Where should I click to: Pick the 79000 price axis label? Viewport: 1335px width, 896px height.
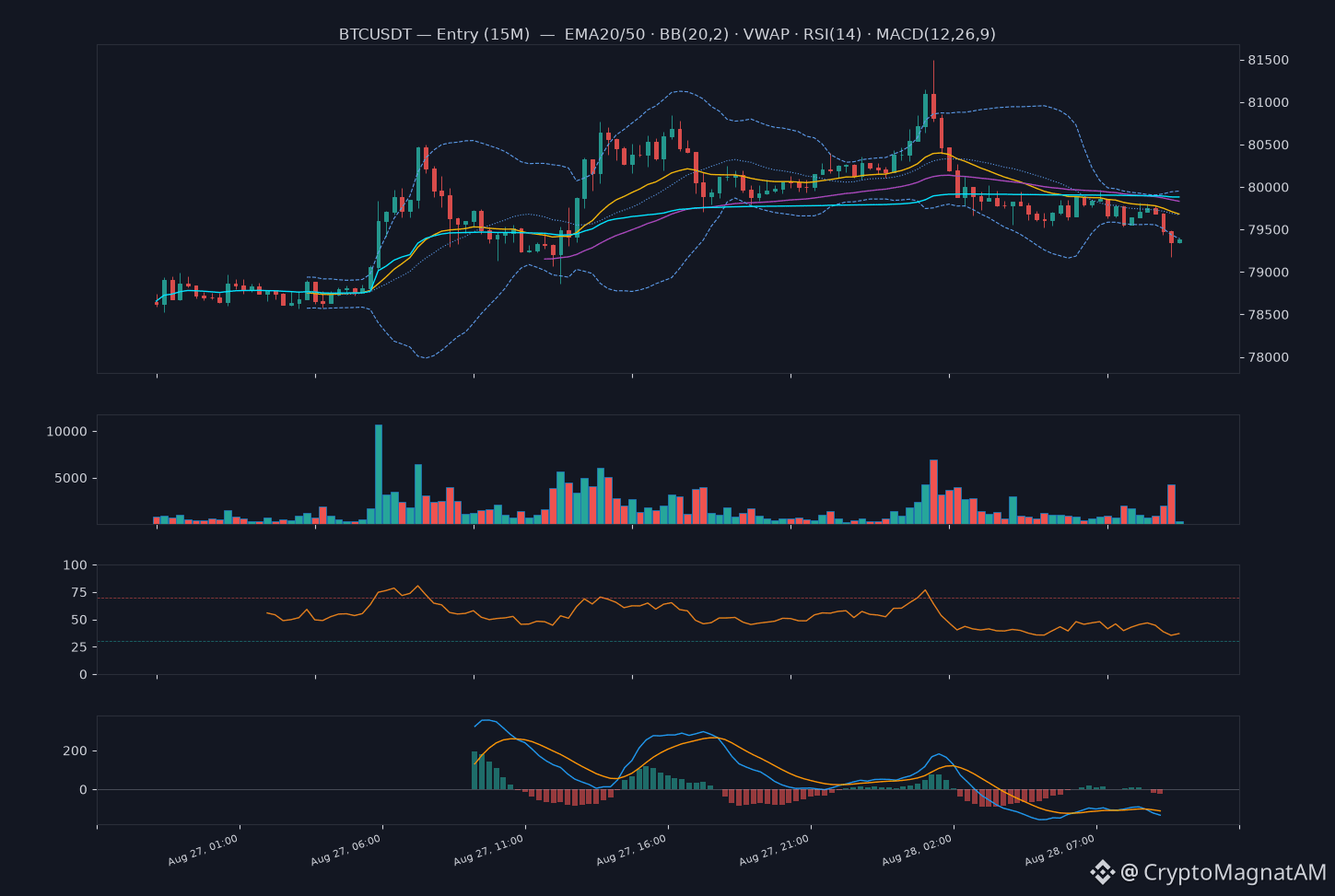(x=1269, y=273)
